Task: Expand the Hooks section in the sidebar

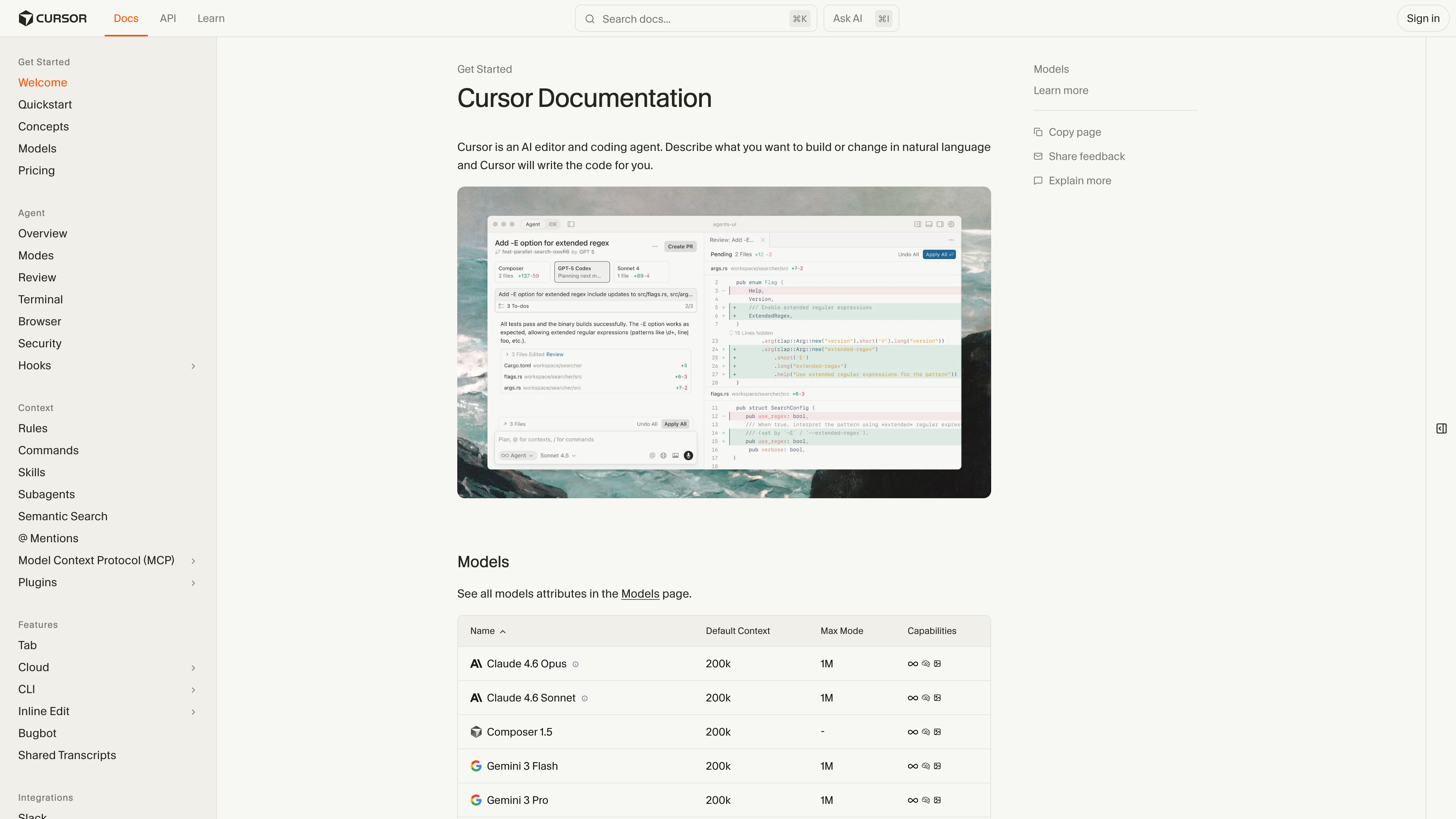Action: (193, 366)
